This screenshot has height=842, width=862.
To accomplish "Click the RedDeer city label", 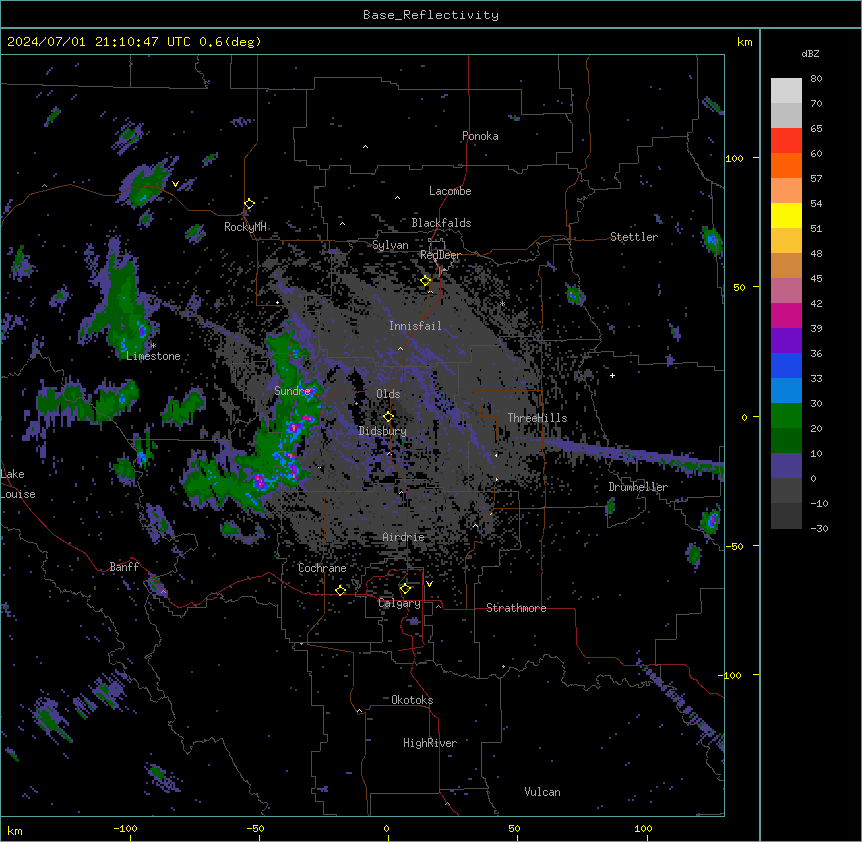I will 440,255.
